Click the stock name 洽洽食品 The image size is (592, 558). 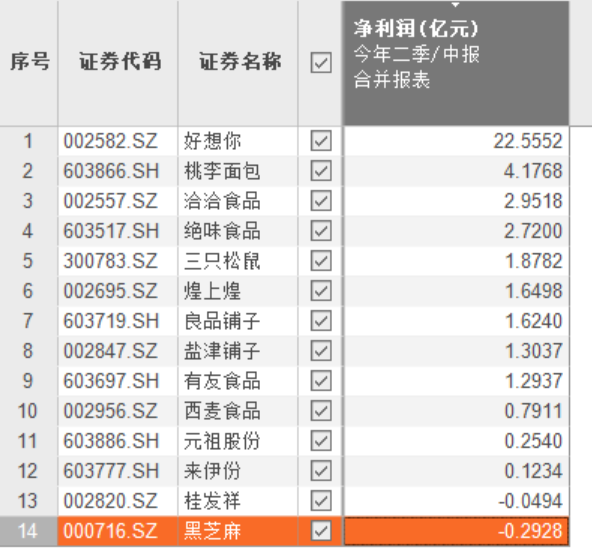point(222,201)
